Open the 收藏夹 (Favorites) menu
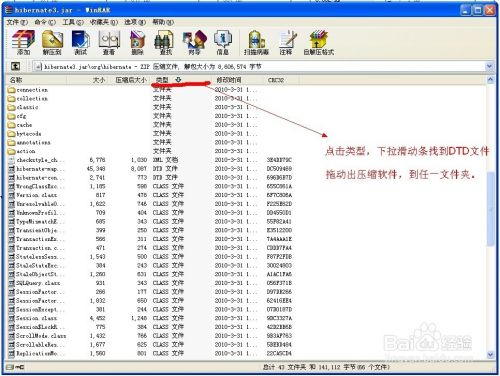Screen dimensions: 500x376 (104, 22)
